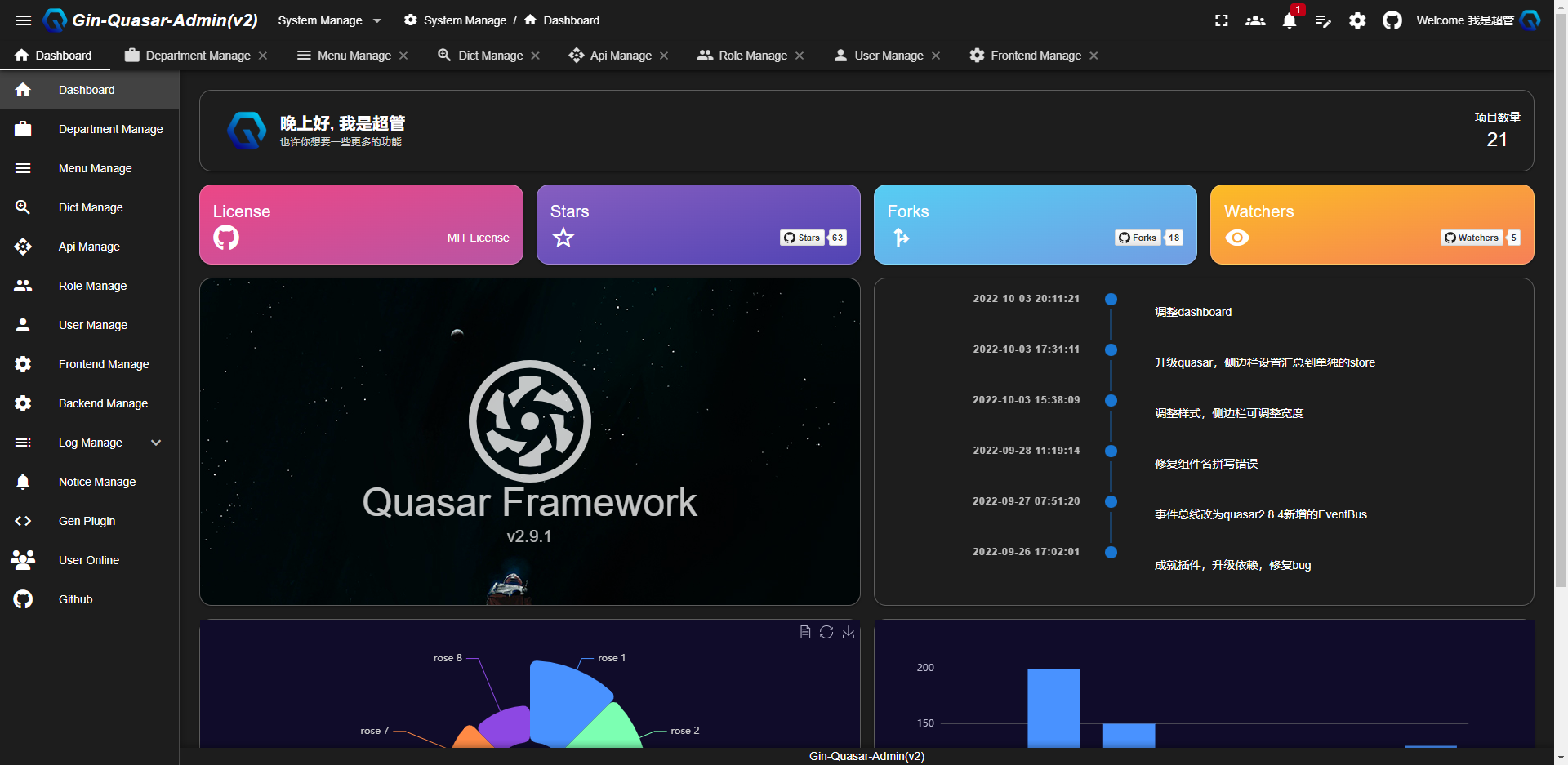
Task: Expand the System Manage dropdown
Action: tap(330, 20)
